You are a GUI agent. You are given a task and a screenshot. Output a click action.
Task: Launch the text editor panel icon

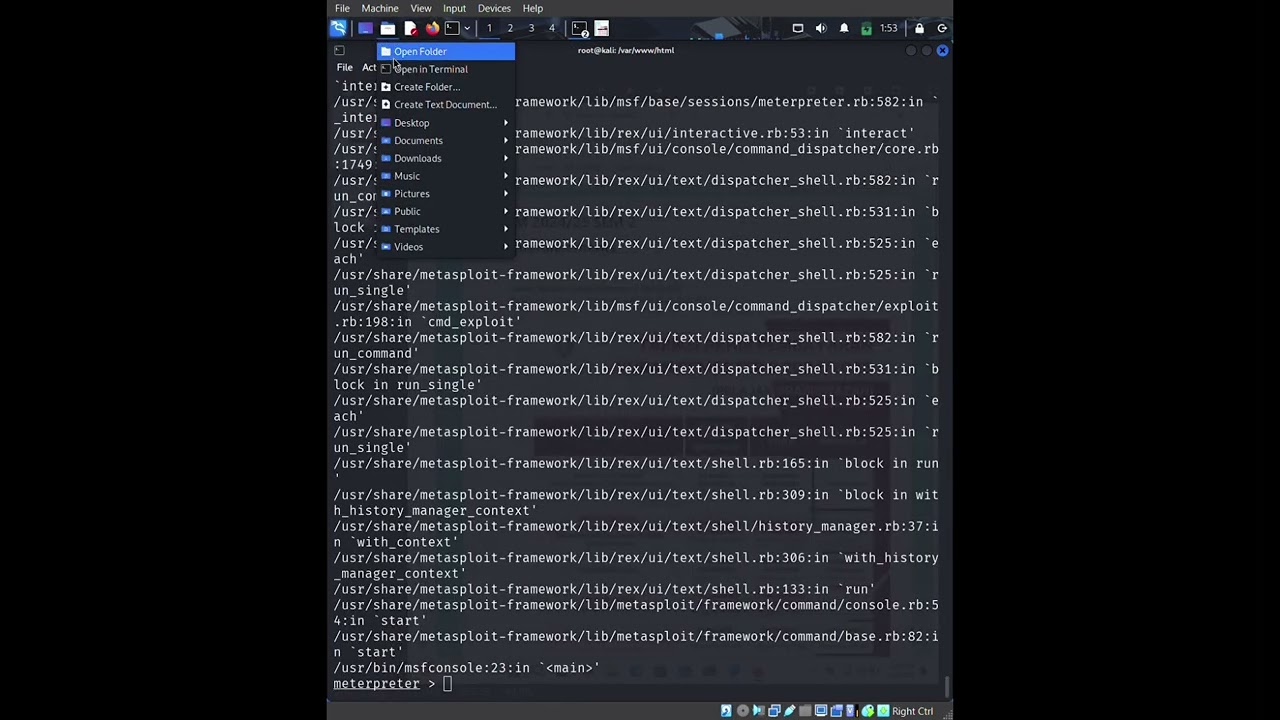tap(410, 28)
